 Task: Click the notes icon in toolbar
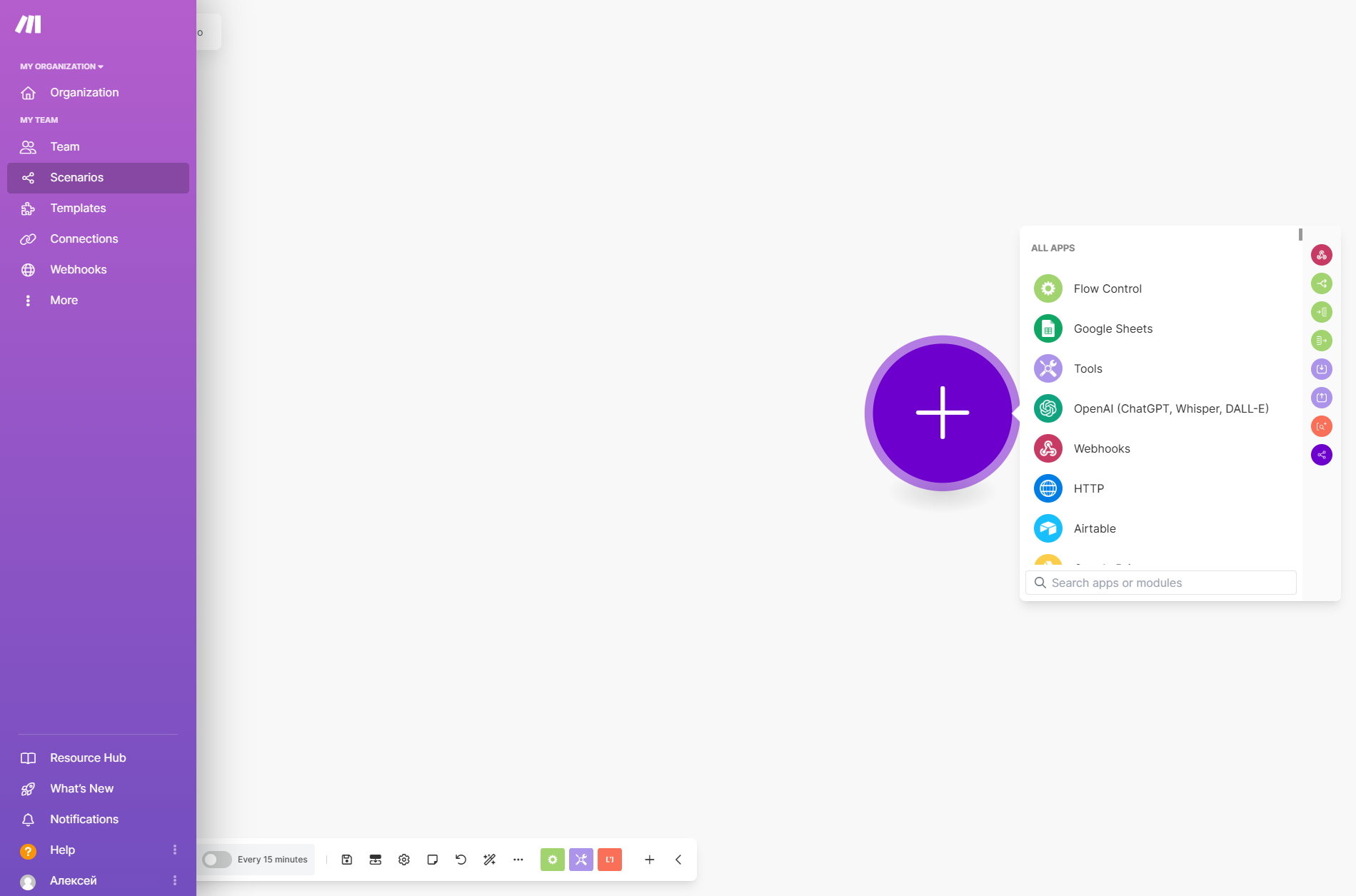(433, 860)
